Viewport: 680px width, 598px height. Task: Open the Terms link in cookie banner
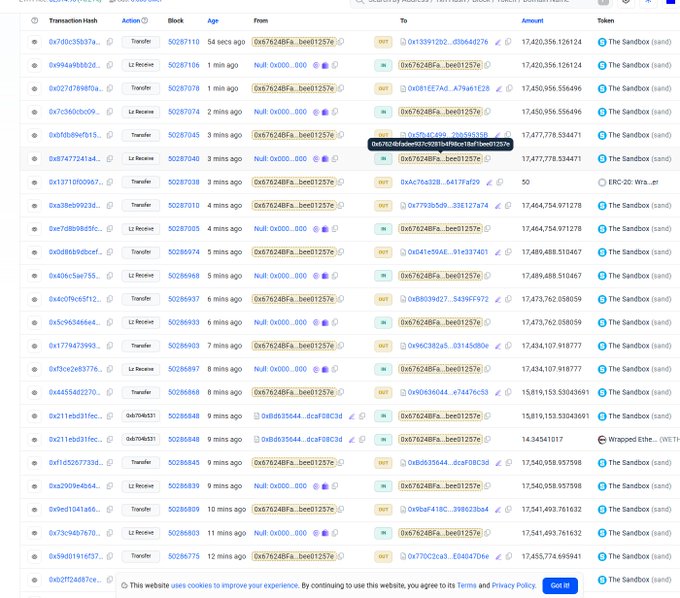tap(467, 585)
